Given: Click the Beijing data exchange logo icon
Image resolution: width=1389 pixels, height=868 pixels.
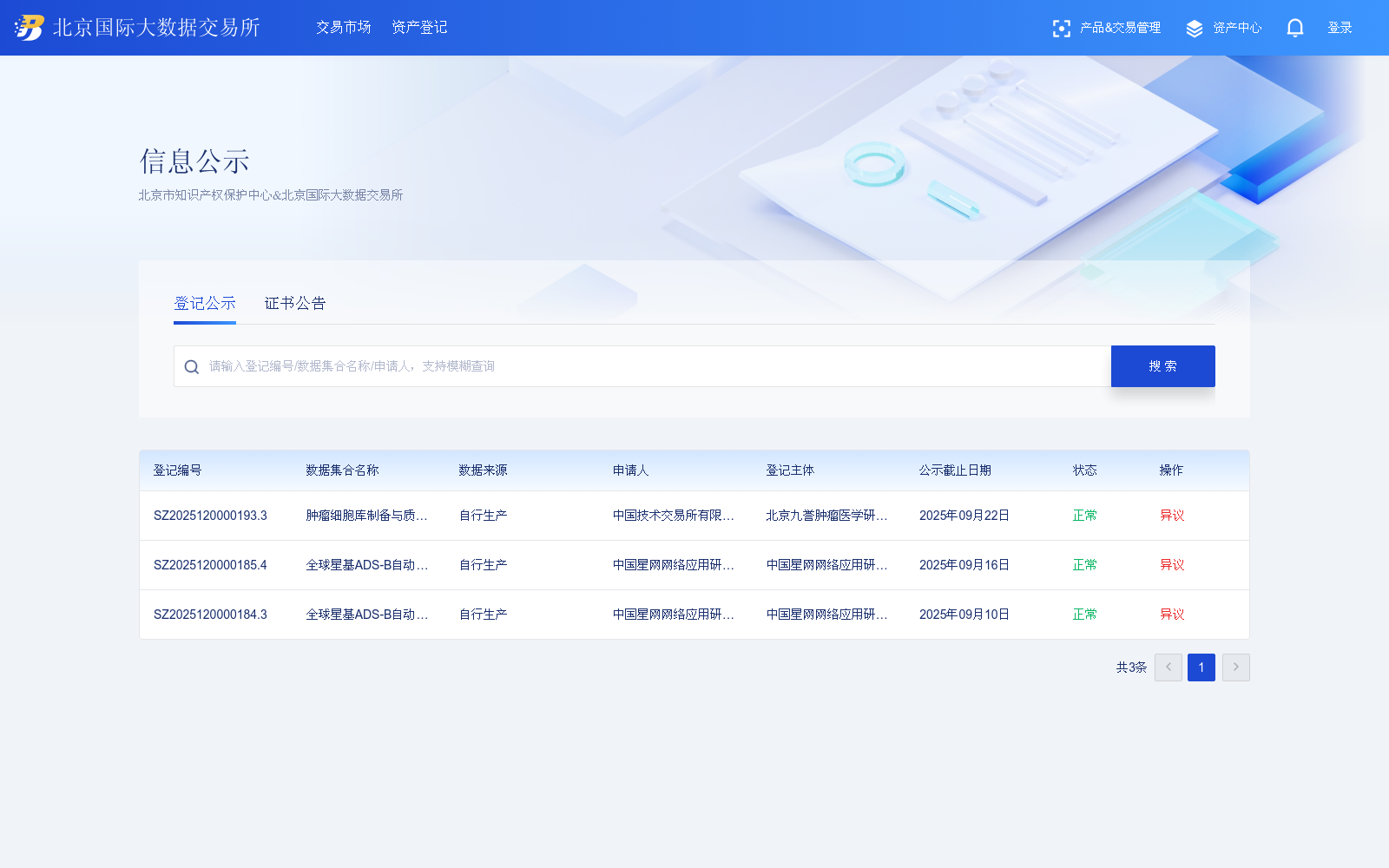Looking at the screenshot, I should (30, 28).
